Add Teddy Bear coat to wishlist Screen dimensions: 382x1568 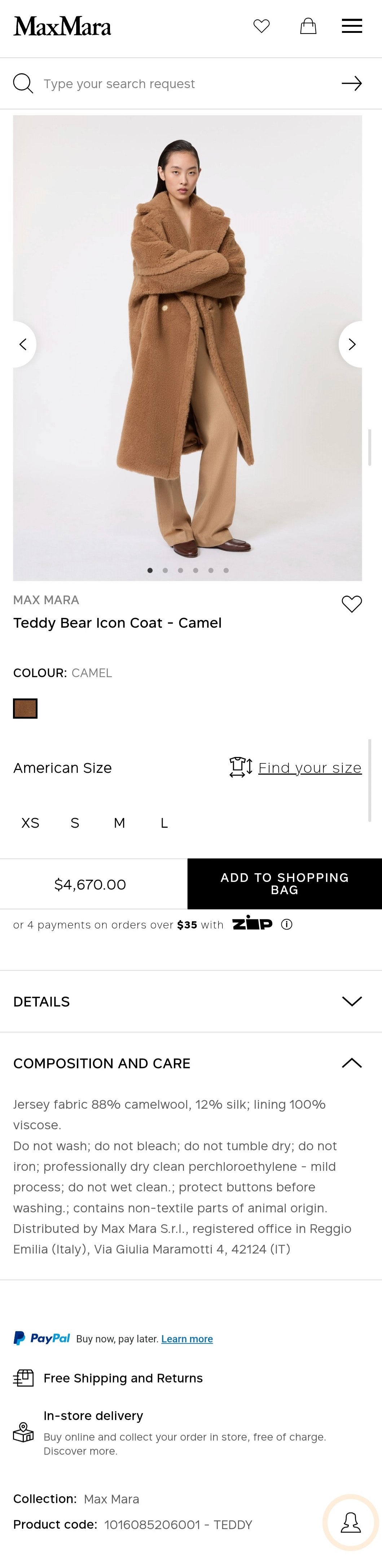coord(352,604)
